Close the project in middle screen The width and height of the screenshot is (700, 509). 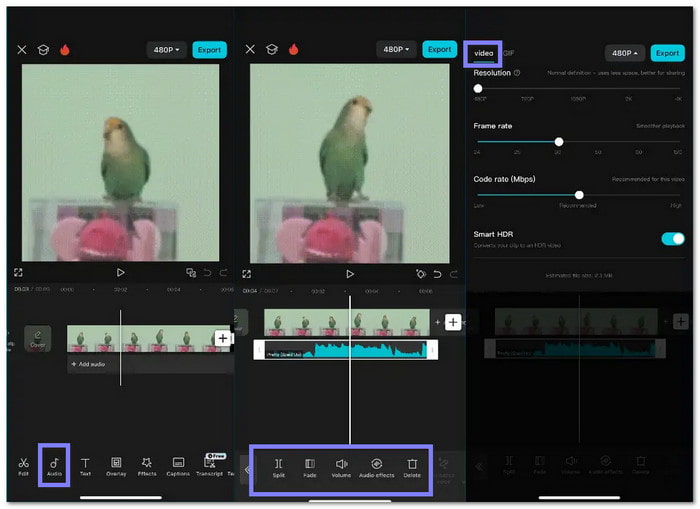click(250, 49)
